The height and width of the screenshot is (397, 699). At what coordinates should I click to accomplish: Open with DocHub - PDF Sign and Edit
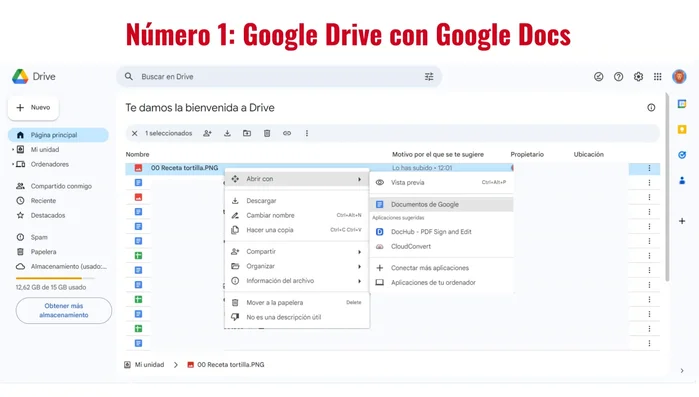[x=442, y=232]
